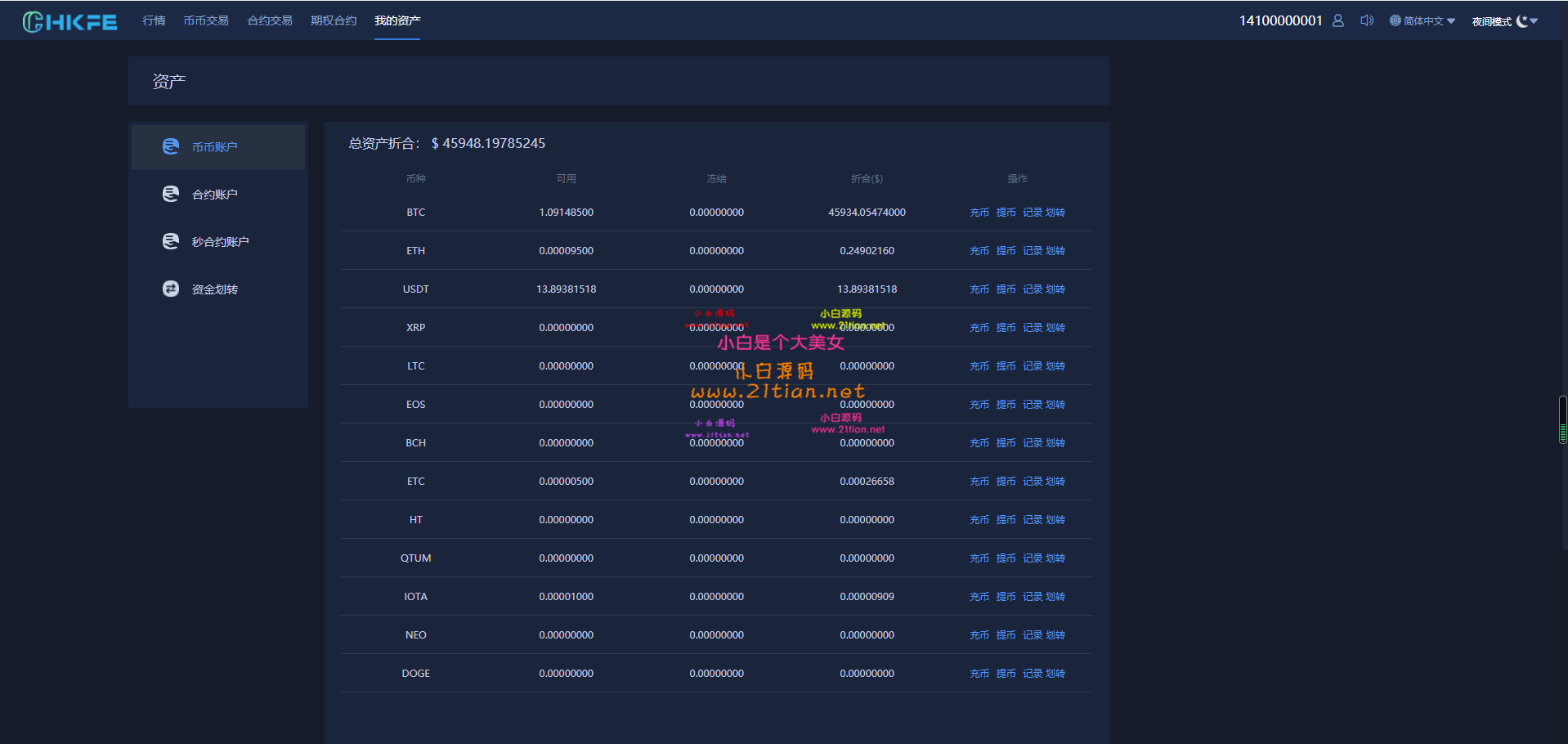Click the page vertical scrollbar thumb
Image resolution: width=1568 pixels, height=744 pixels.
pos(1562,419)
